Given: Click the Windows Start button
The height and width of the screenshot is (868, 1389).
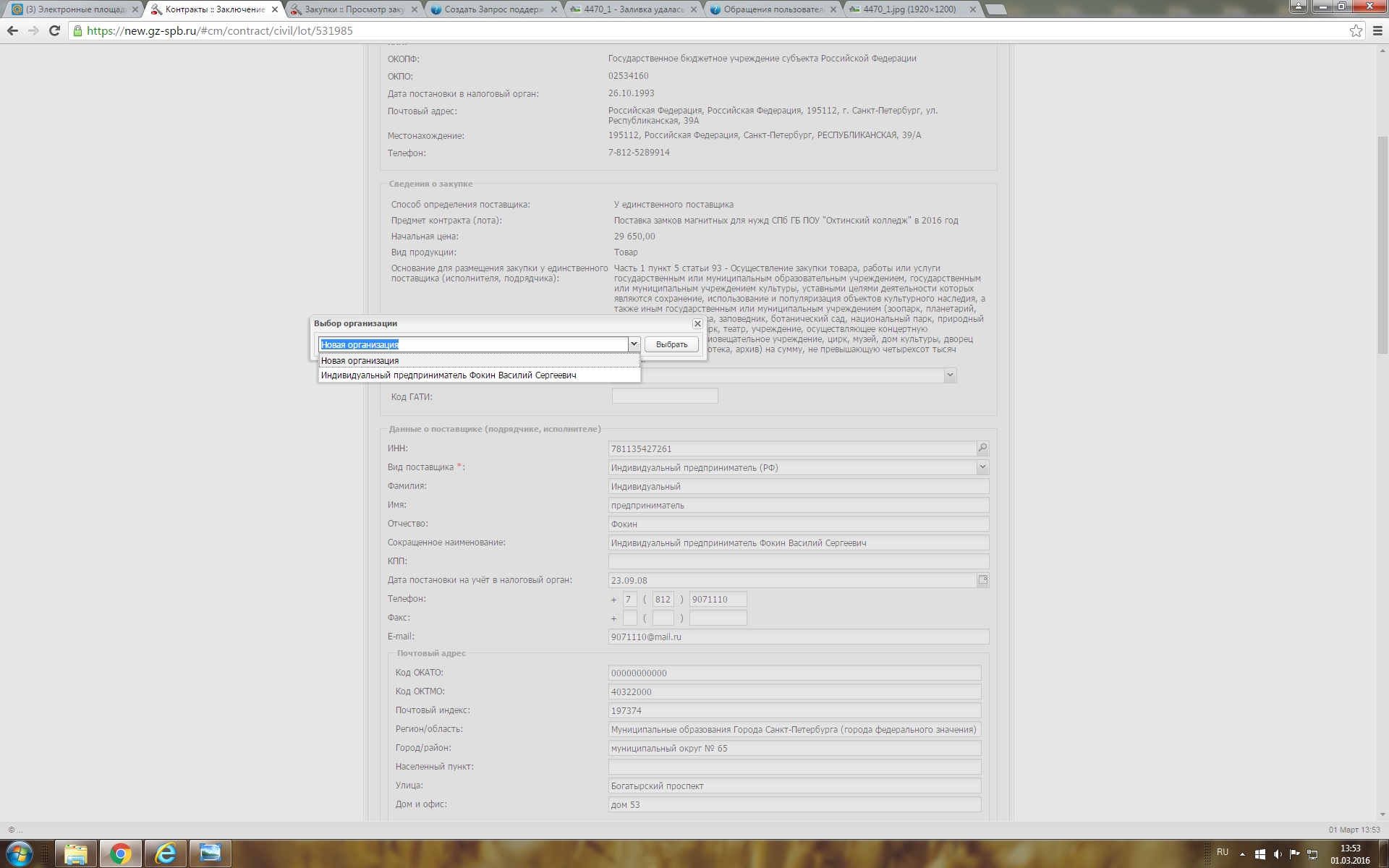Looking at the screenshot, I should tap(20, 854).
